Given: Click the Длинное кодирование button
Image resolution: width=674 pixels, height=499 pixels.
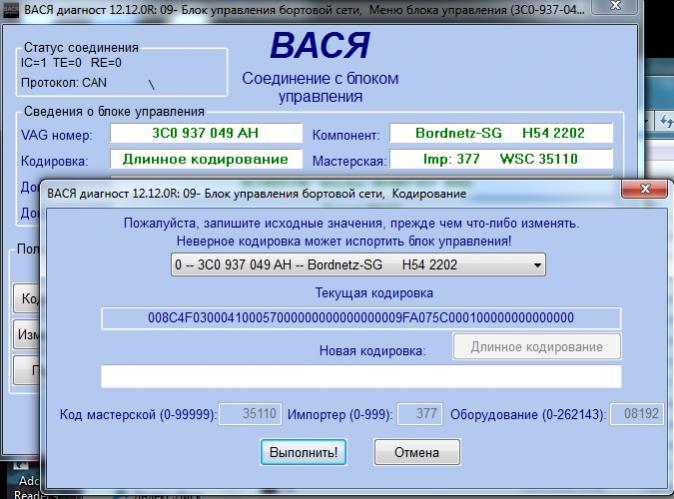Looking at the screenshot, I should pyautogui.click(x=536, y=346).
